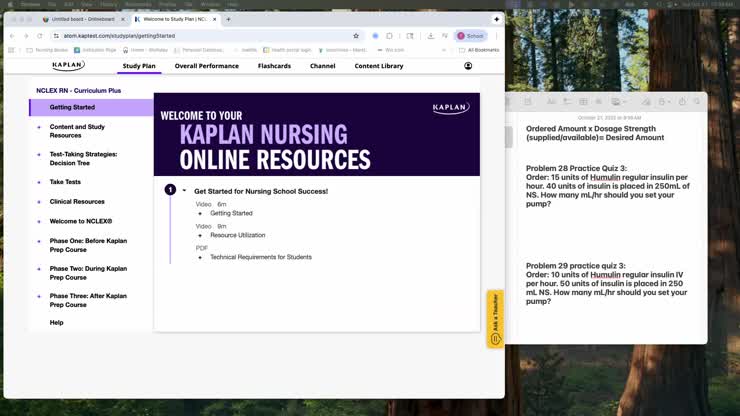Open the Getting Started video link

[x=231, y=213]
